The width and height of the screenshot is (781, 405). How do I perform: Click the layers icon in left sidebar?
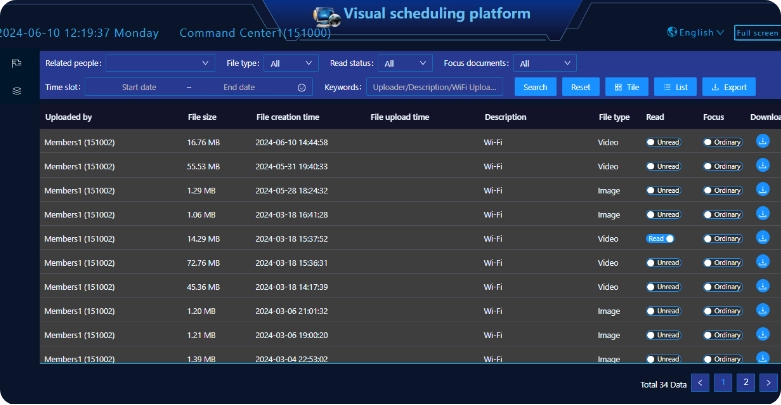pos(16,91)
